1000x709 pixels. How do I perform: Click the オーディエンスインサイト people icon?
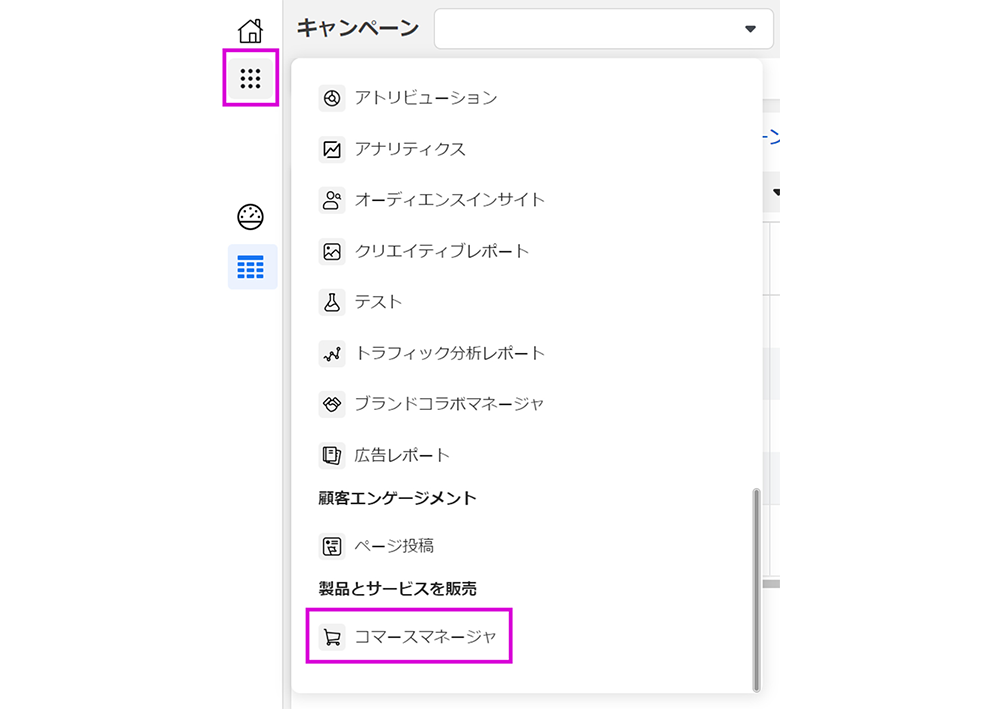coord(332,200)
